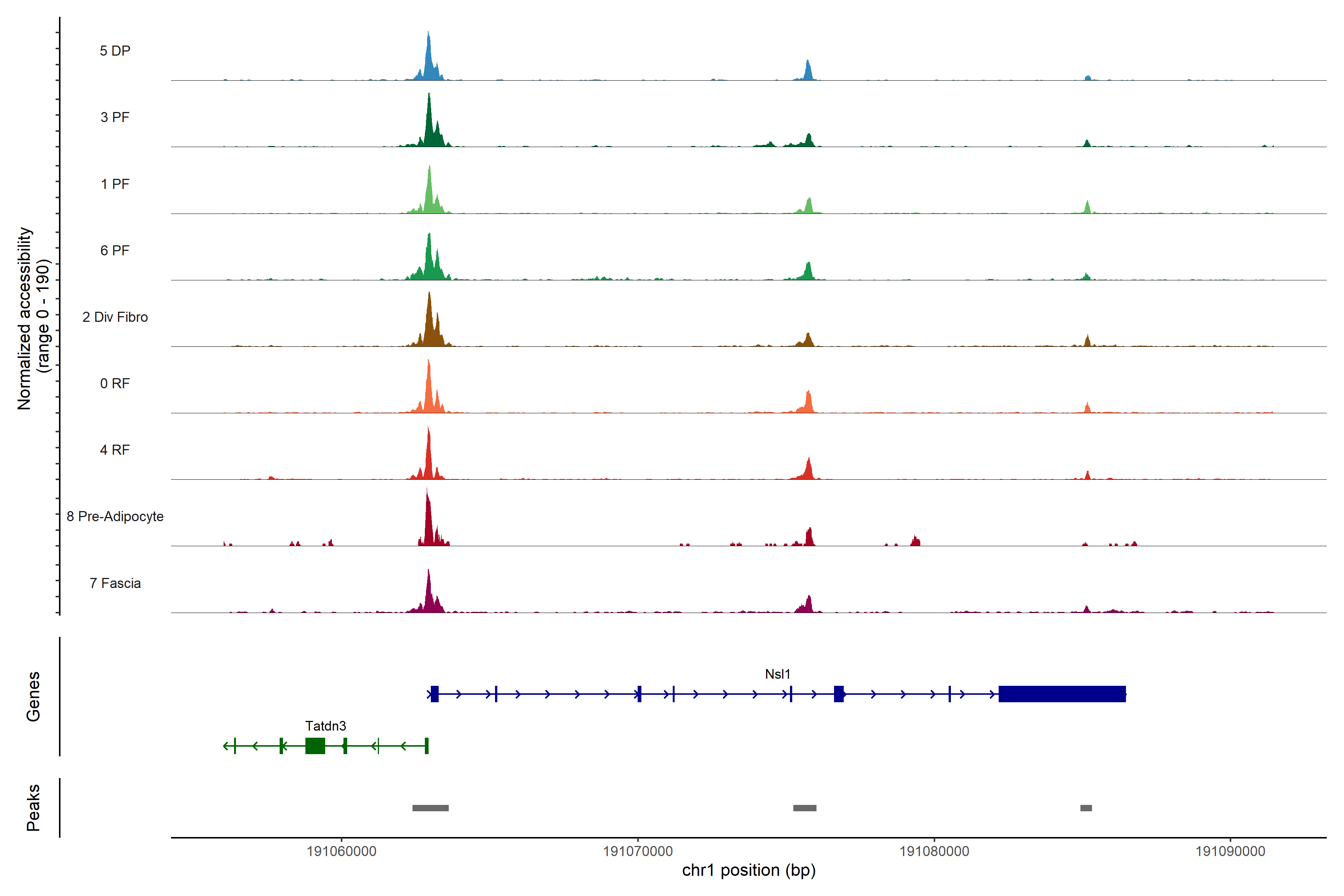The width and height of the screenshot is (1344, 896).
Task: Click the 7 Fascia track label
Action: point(115,584)
